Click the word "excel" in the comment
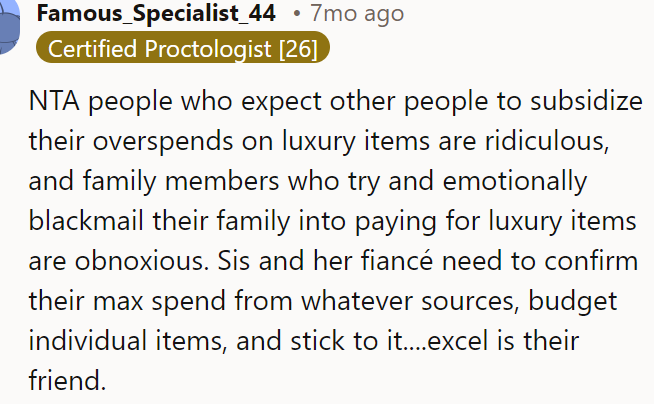654x404 pixels. (457, 341)
